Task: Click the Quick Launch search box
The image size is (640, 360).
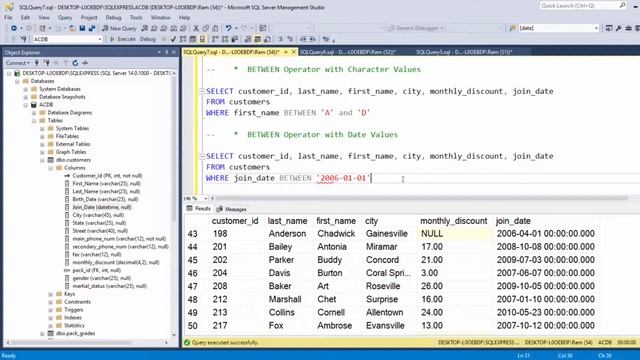Action: coord(583,6)
